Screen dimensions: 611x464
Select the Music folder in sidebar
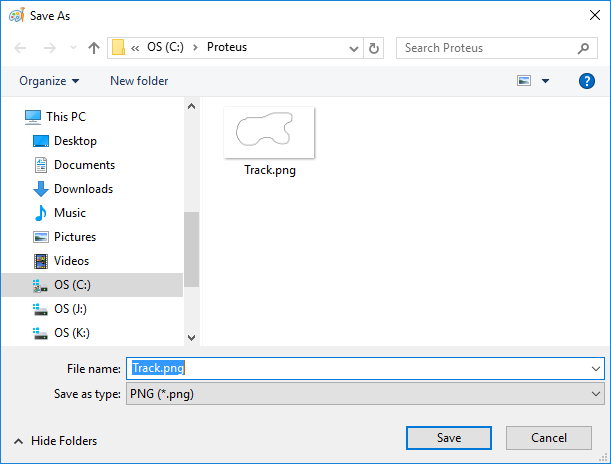[69, 213]
